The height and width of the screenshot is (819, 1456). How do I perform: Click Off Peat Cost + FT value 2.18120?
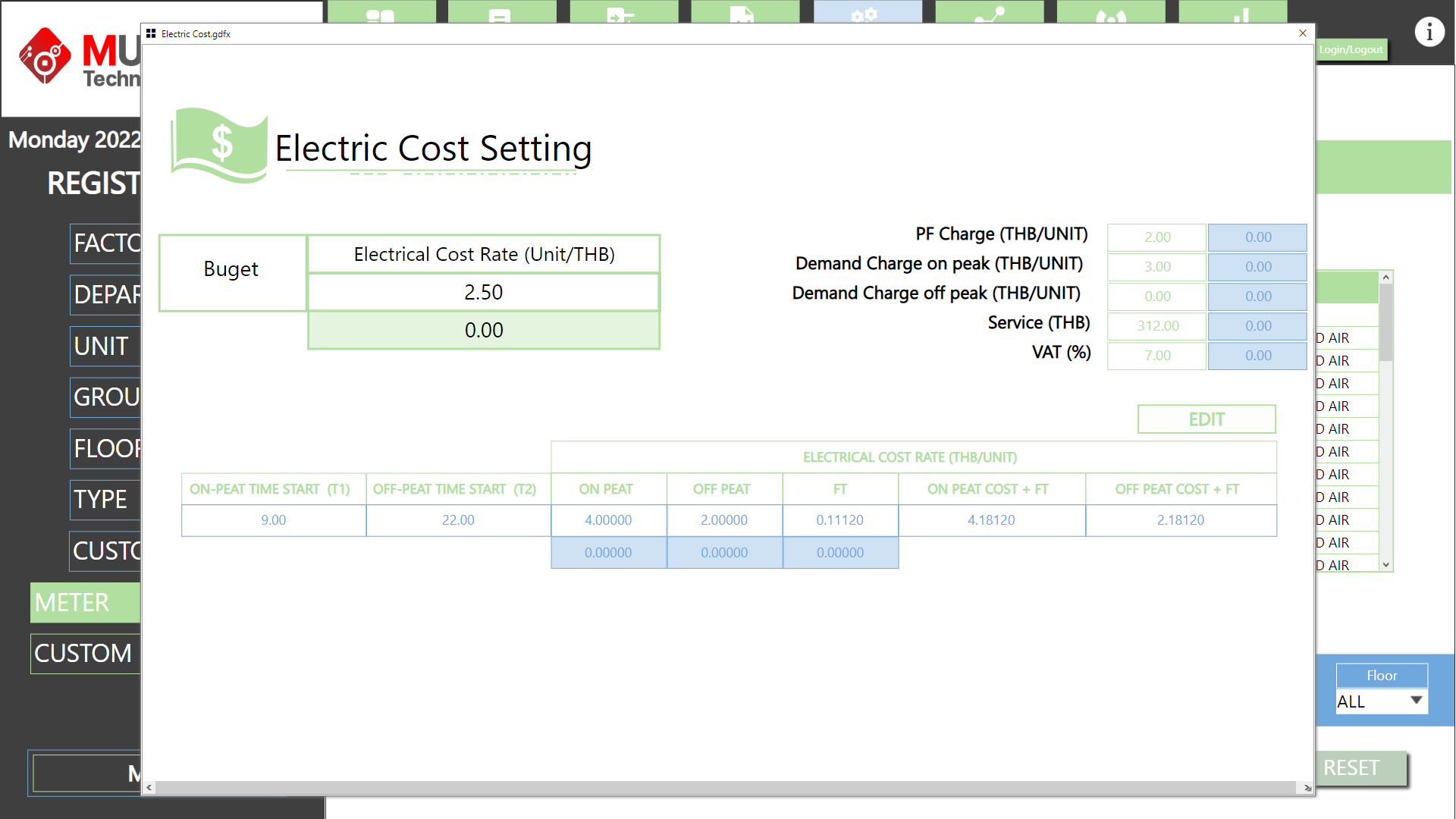click(1181, 520)
